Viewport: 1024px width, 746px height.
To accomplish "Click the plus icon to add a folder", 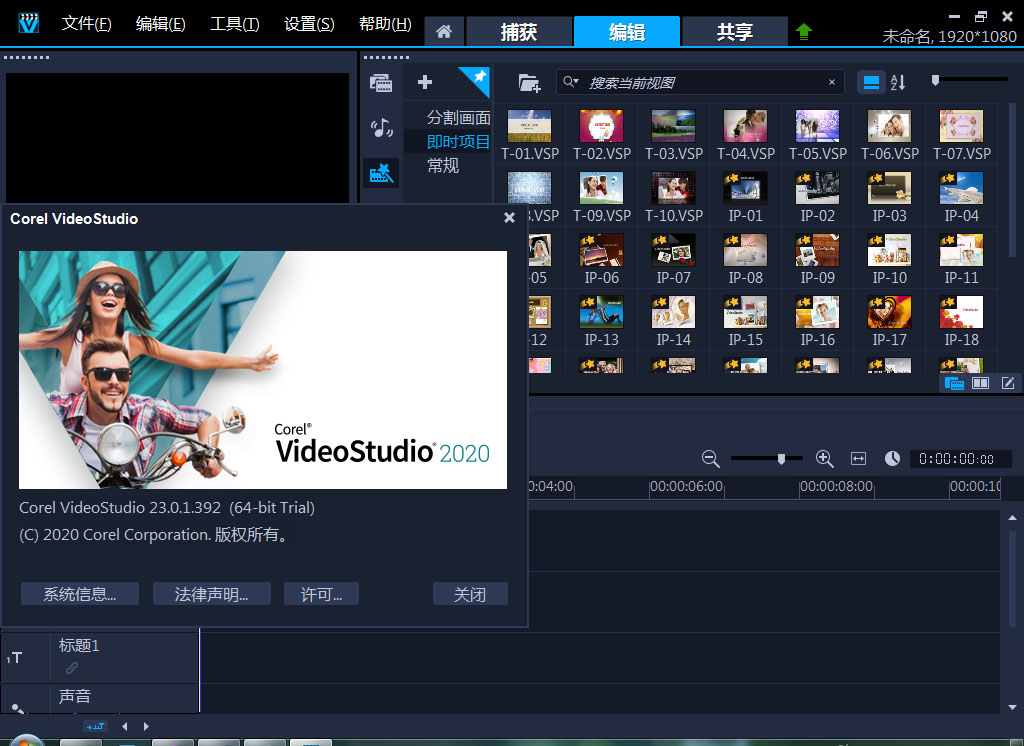I will (x=424, y=82).
